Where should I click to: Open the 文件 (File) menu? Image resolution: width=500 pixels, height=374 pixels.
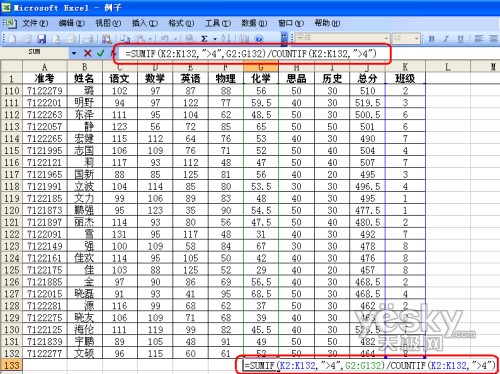click(35, 23)
